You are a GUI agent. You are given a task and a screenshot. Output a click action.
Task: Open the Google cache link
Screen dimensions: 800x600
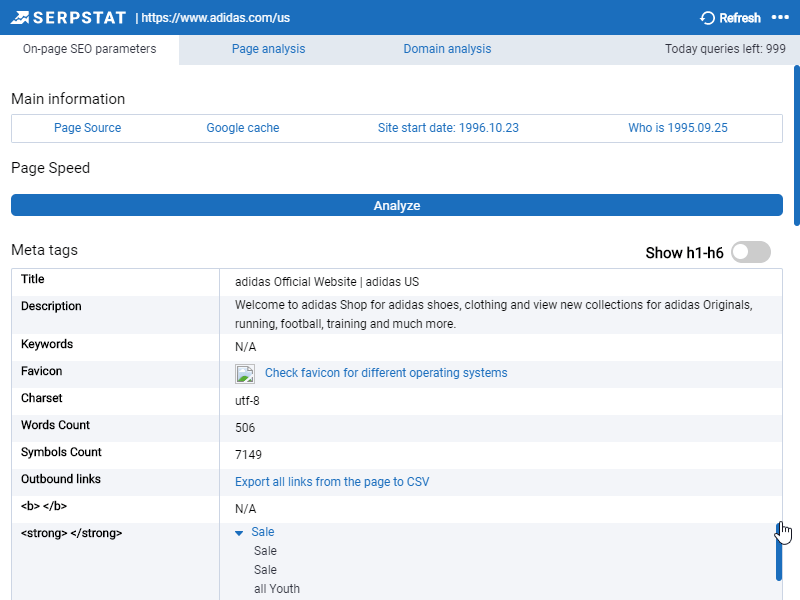tap(243, 128)
